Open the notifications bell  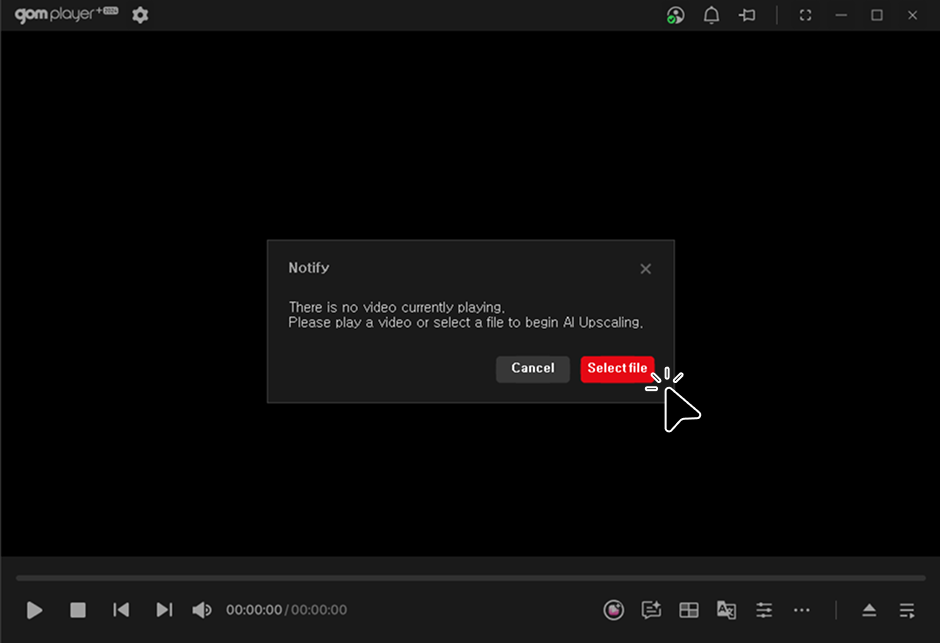(712, 15)
